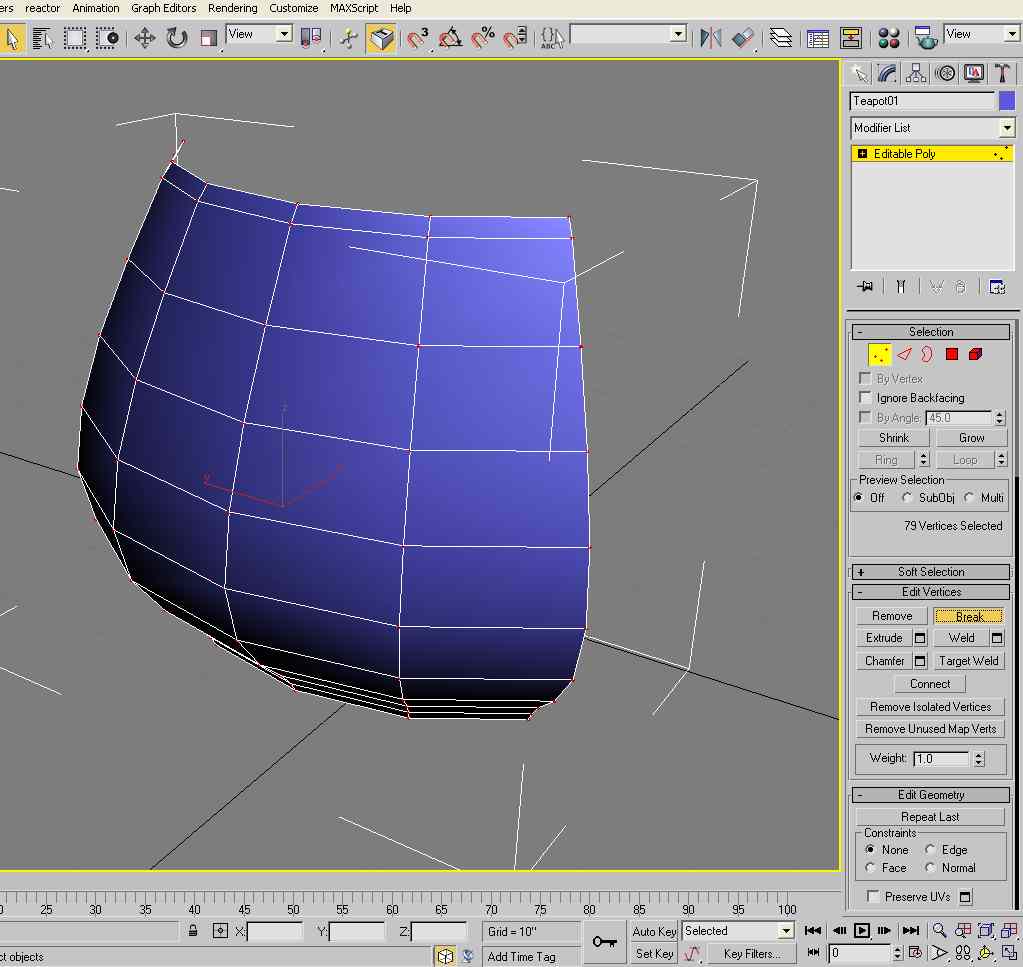Open the Utilities hammer panel
The image size is (1023, 967).
[x=1001, y=73]
